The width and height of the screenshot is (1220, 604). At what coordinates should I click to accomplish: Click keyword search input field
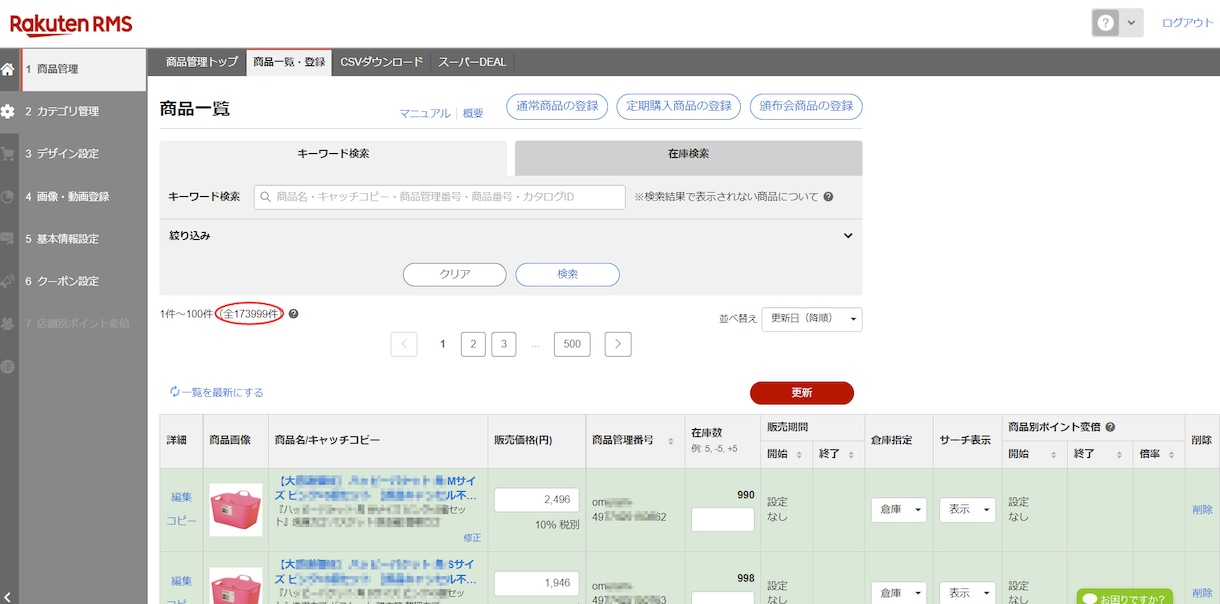[x=440, y=197]
